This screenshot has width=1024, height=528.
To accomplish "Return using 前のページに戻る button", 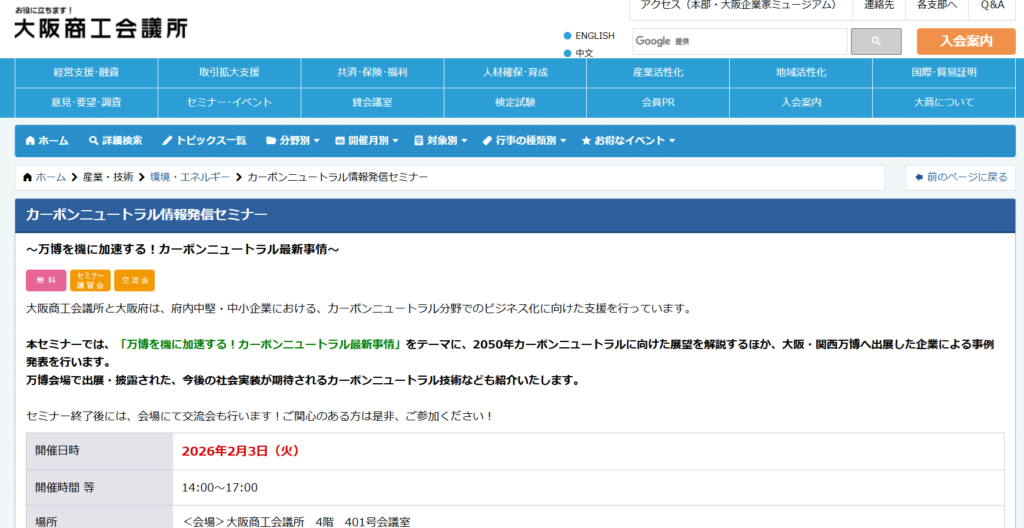I will tap(960, 177).
